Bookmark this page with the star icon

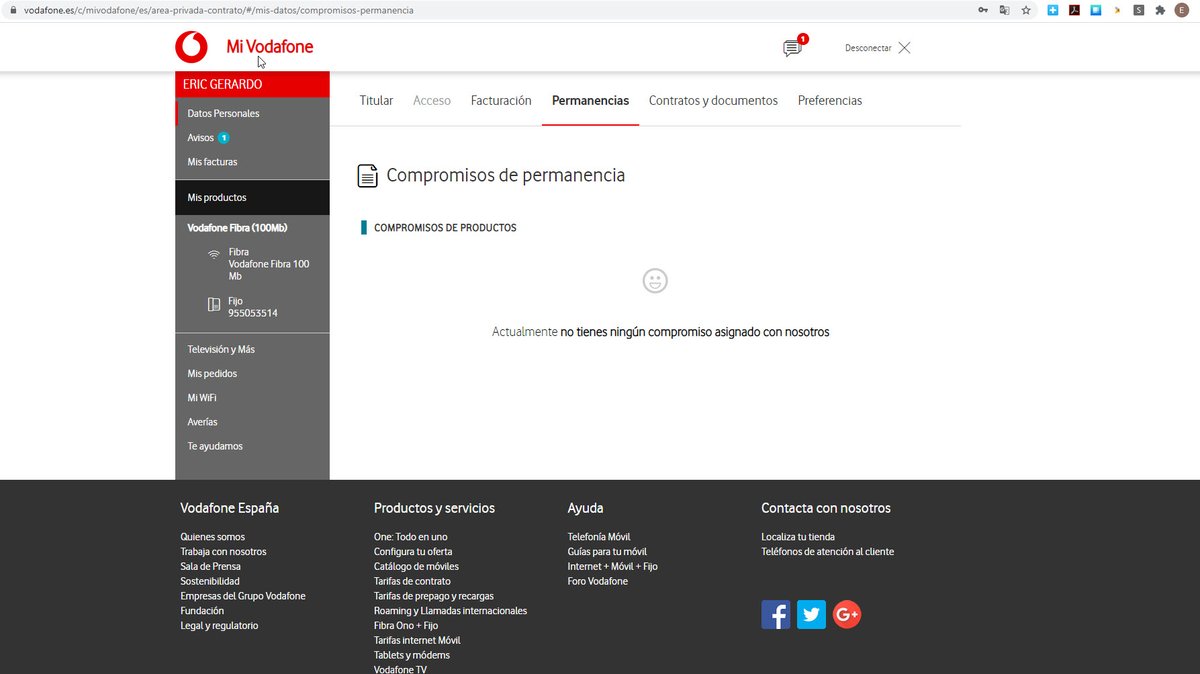(x=1026, y=10)
